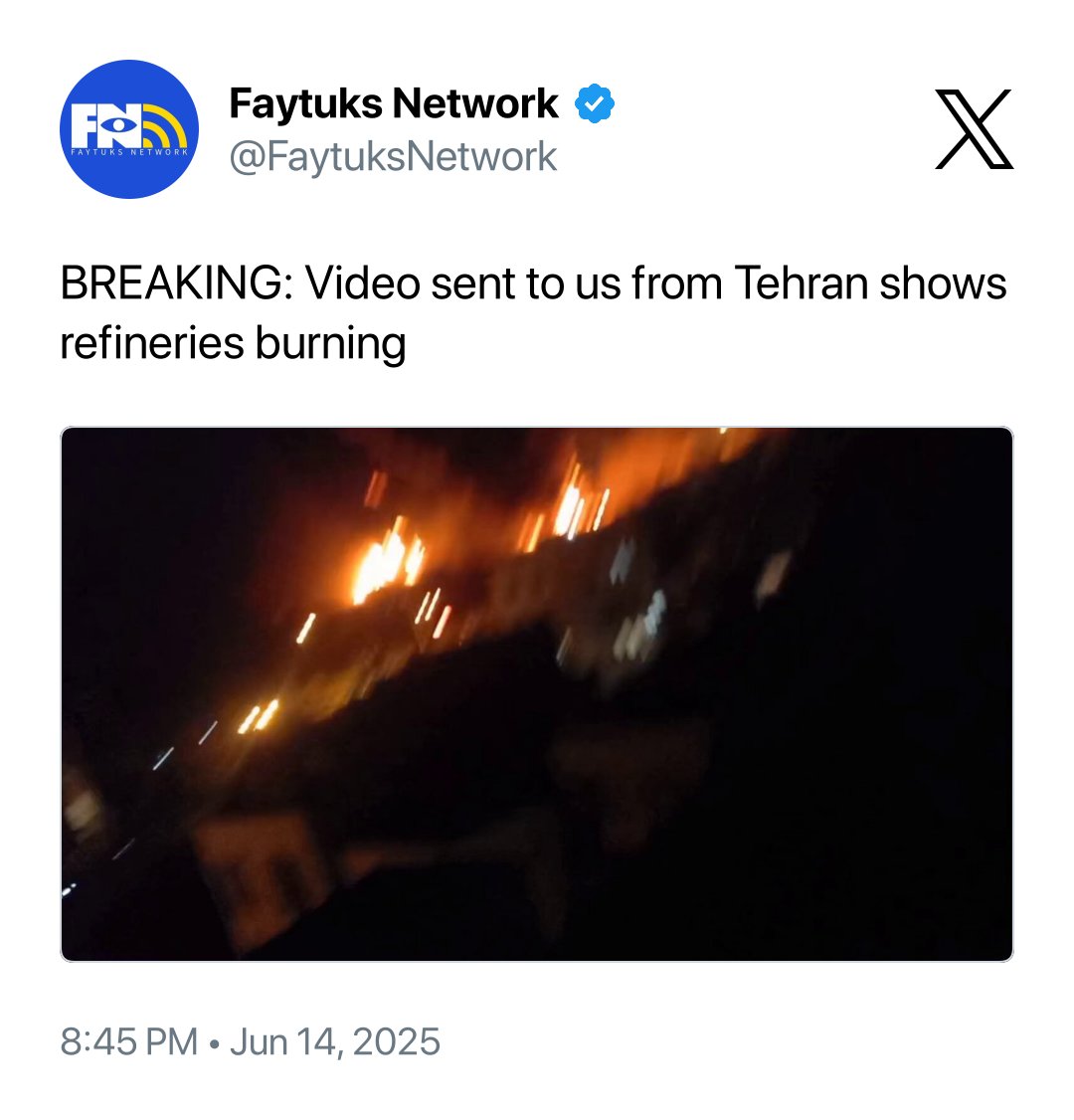
Task: Select the word Tehran in the tweet
Action: (x=800, y=282)
